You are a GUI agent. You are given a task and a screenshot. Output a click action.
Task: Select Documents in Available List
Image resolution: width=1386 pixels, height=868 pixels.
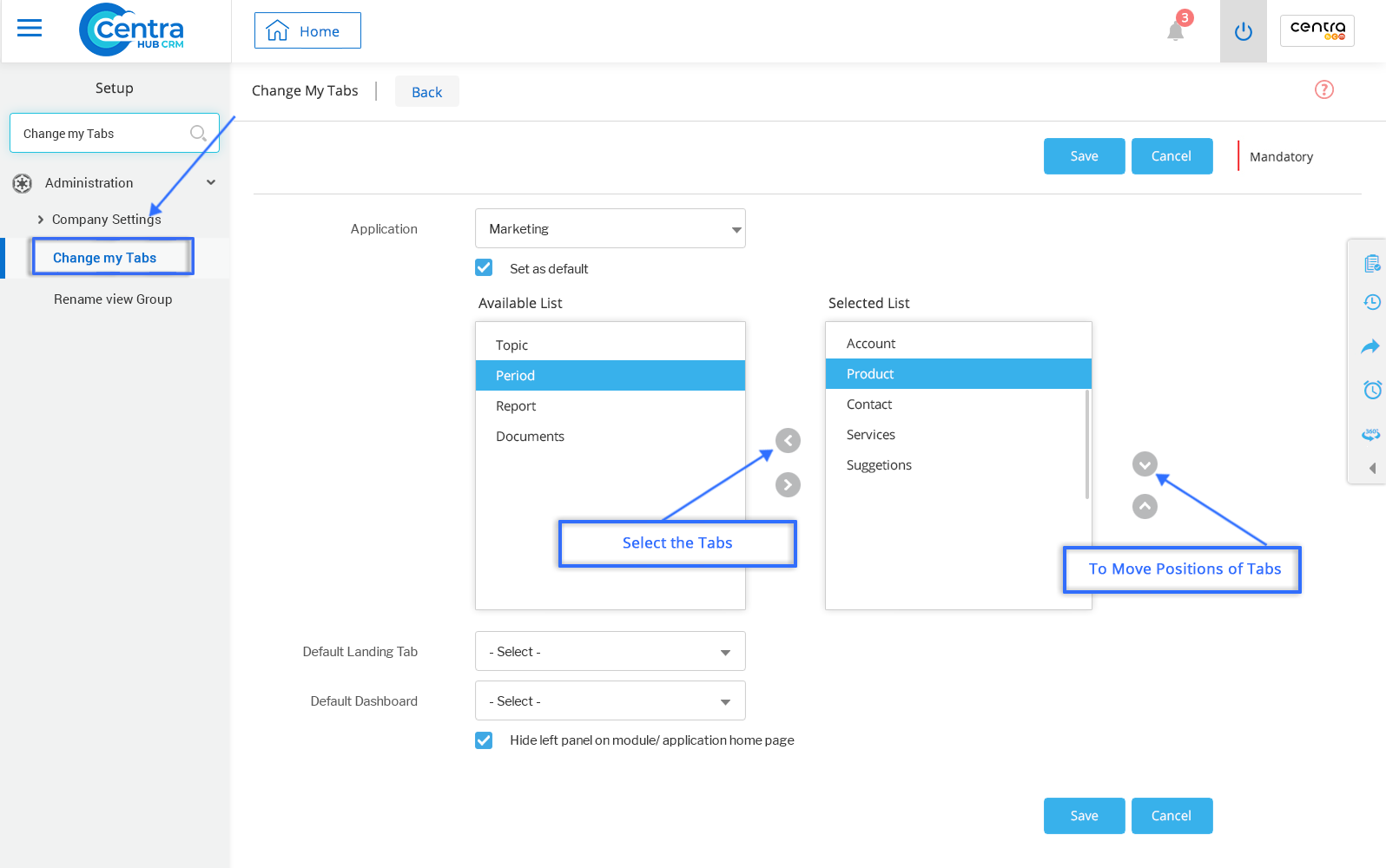[x=610, y=436]
